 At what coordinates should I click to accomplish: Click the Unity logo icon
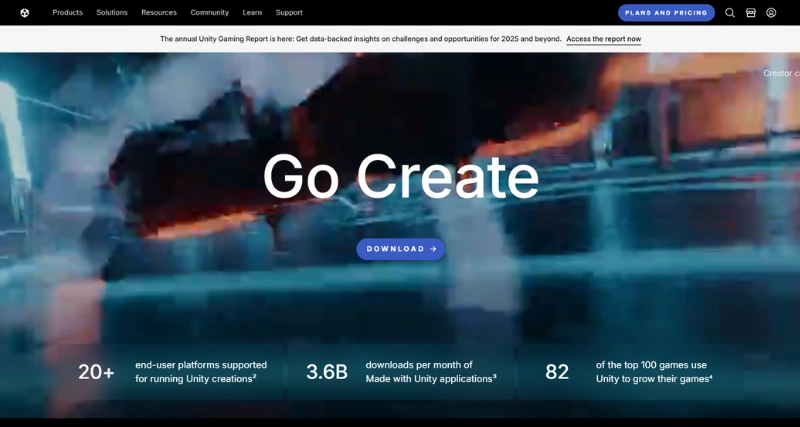pyautogui.click(x=24, y=13)
